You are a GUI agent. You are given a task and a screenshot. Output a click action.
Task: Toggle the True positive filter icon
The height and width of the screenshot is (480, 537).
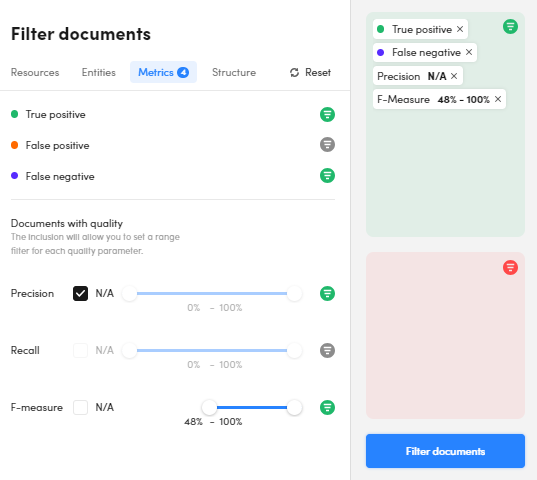(327, 114)
